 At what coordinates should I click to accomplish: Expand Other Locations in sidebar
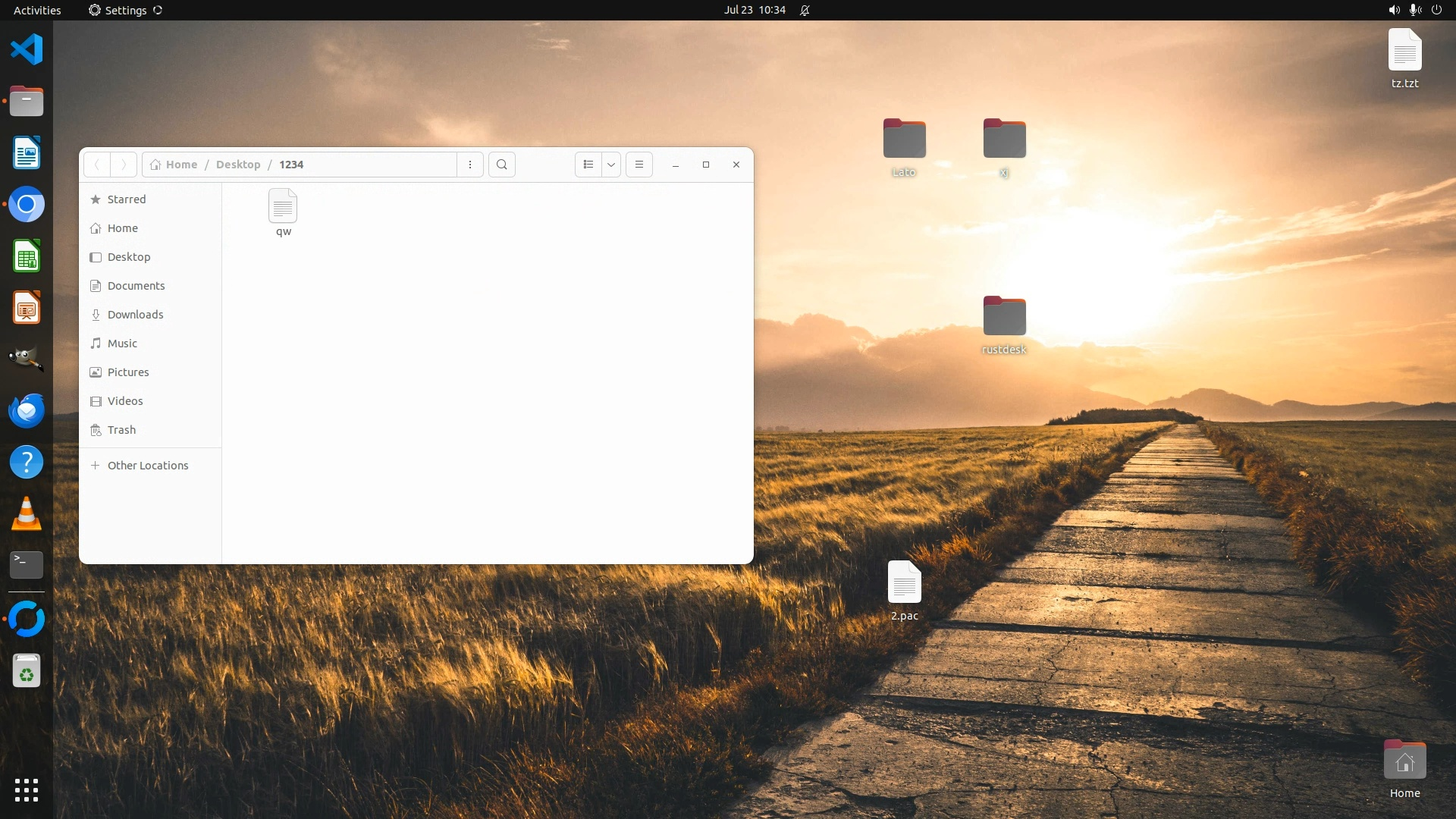148,466
